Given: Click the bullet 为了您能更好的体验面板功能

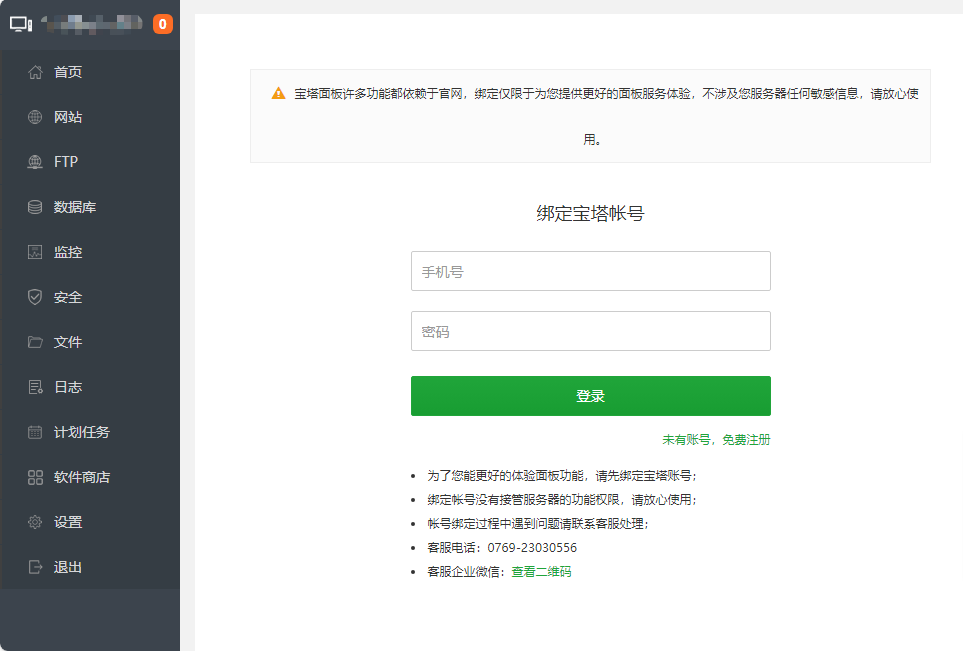Looking at the screenshot, I should pos(562,476).
